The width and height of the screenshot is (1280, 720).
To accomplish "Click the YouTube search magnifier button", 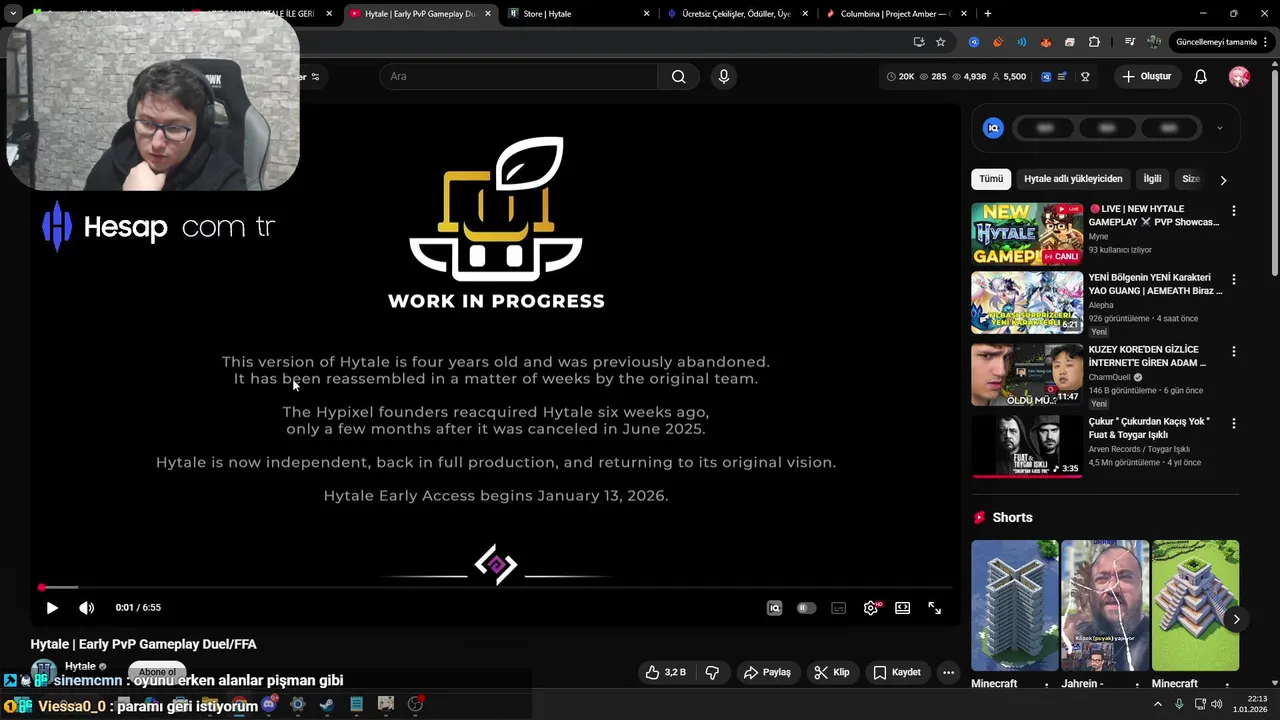I will [679, 76].
